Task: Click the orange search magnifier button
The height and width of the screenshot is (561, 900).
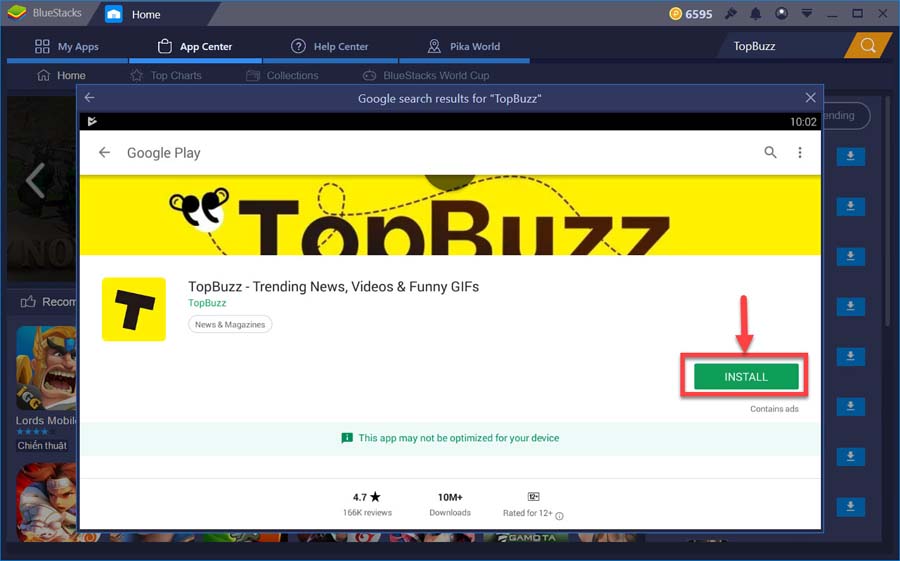Action: coord(868,46)
